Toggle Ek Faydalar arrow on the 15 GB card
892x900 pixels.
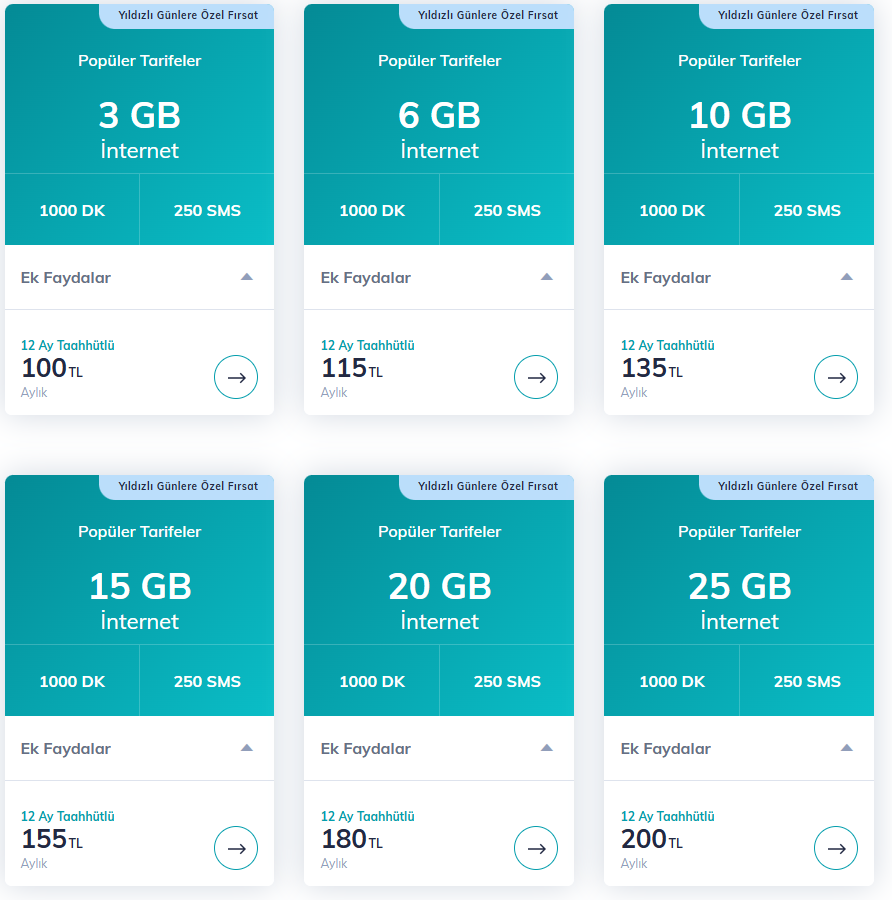247,748
